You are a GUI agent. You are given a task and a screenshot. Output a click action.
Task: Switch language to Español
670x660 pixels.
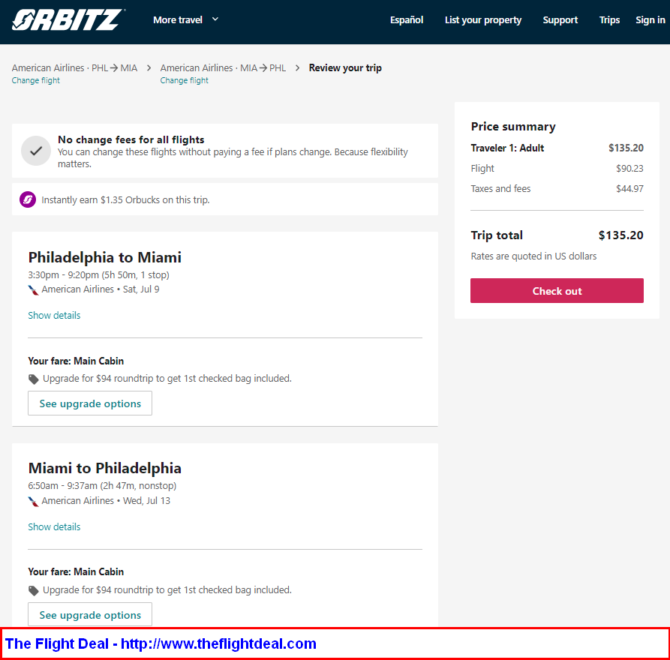coord(406,20)
